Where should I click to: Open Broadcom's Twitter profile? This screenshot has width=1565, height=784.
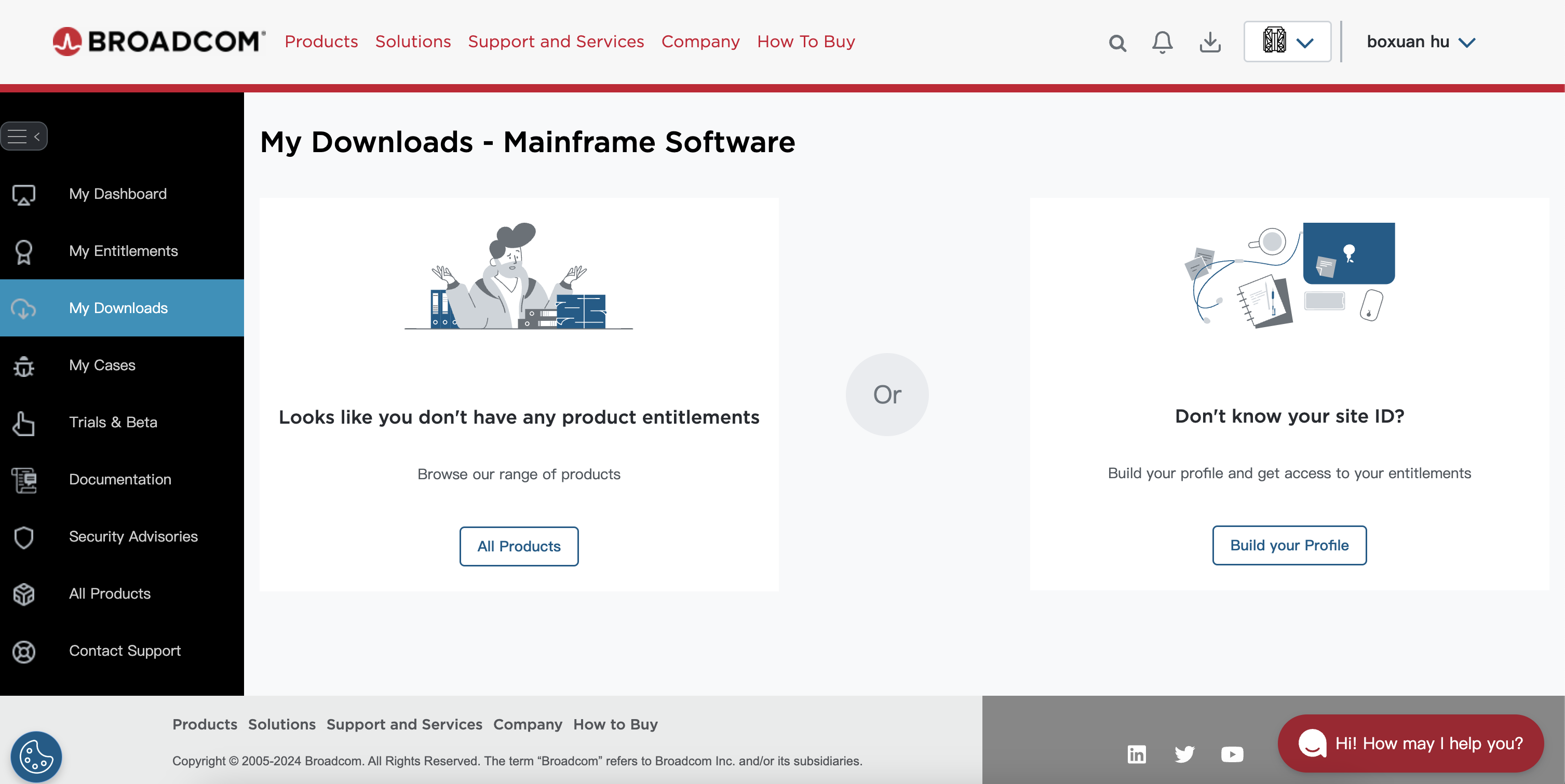1184,754
